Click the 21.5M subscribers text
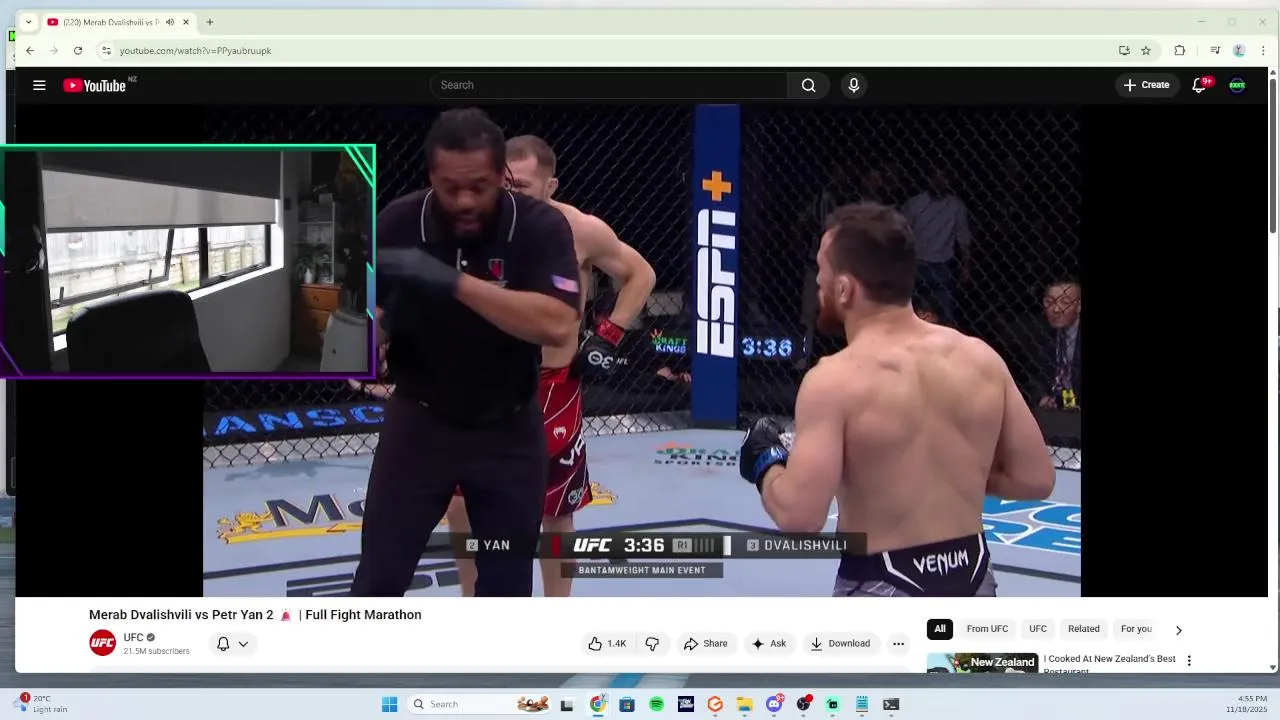1280x720 pixels. [156, 651]
